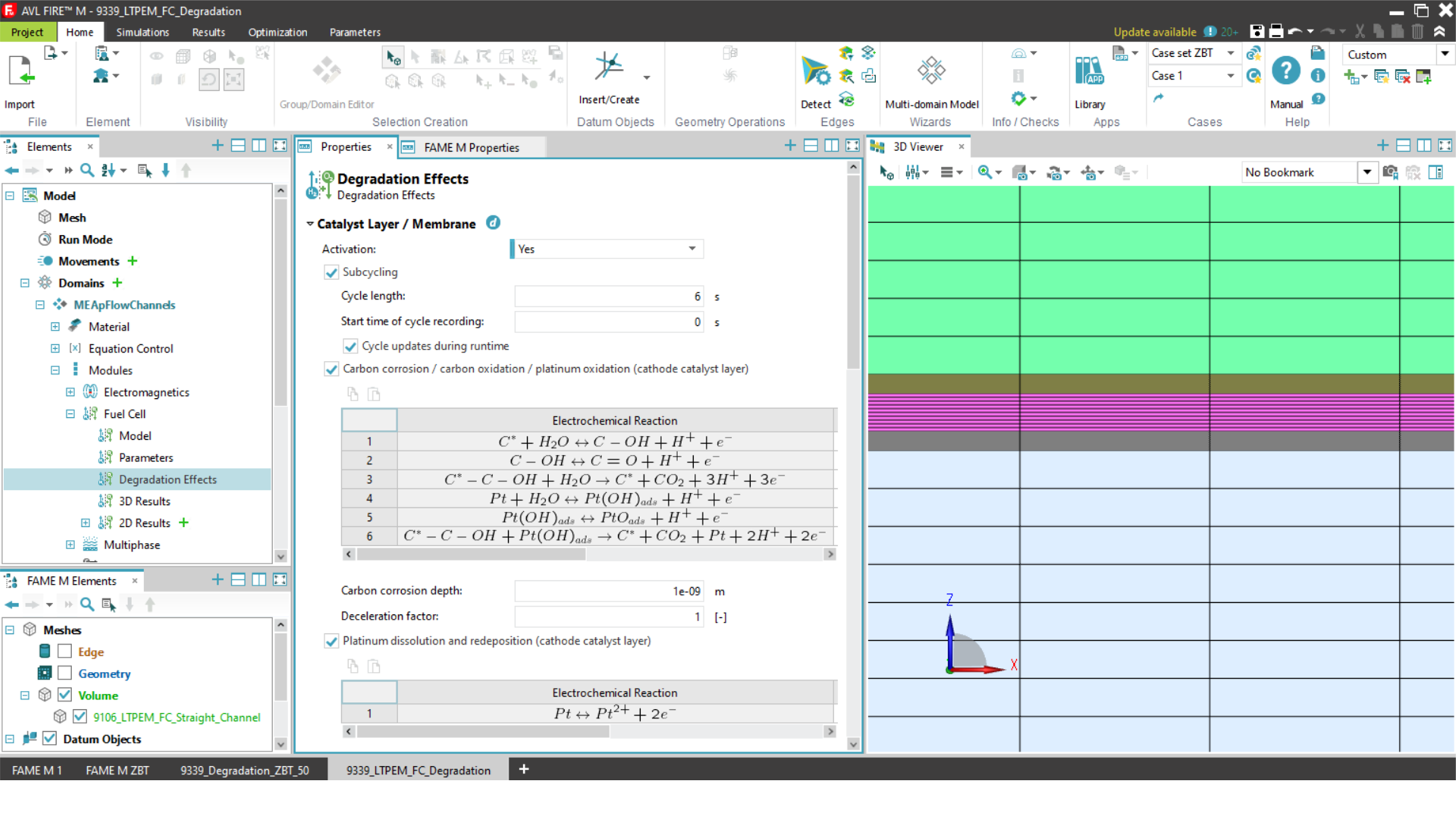Click the undo arrow in title bar
The image size is (1456, 819).
pos(1295,31)
